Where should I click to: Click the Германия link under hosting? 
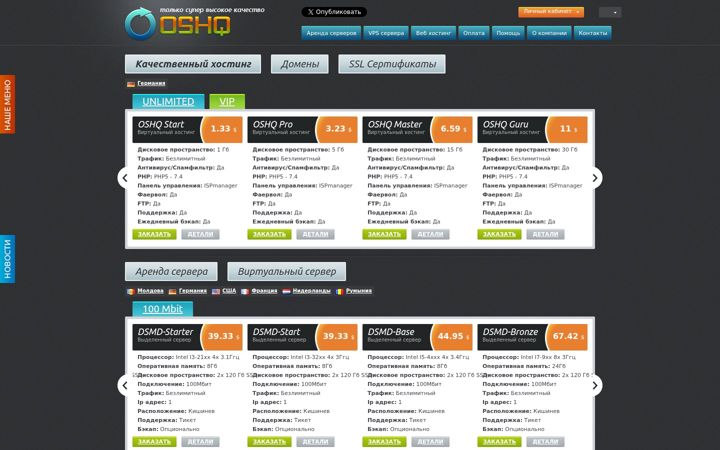tap(151, 84)
